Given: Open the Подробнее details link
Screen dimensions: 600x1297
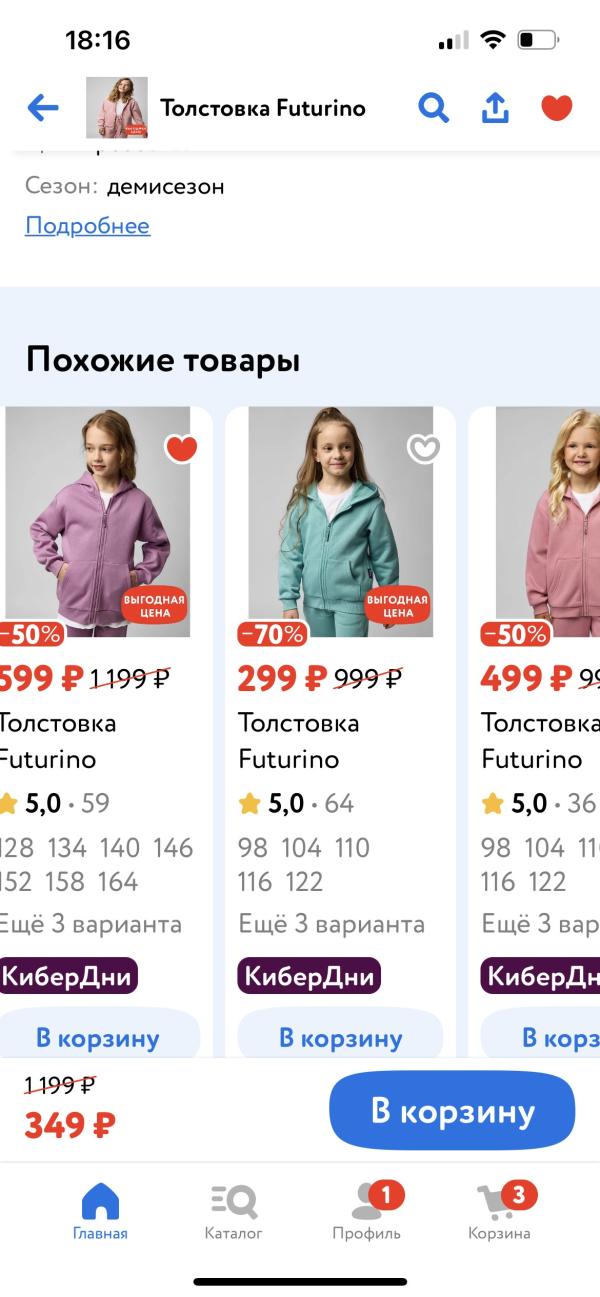Looking at the screenshot, I should click(87, 225).
